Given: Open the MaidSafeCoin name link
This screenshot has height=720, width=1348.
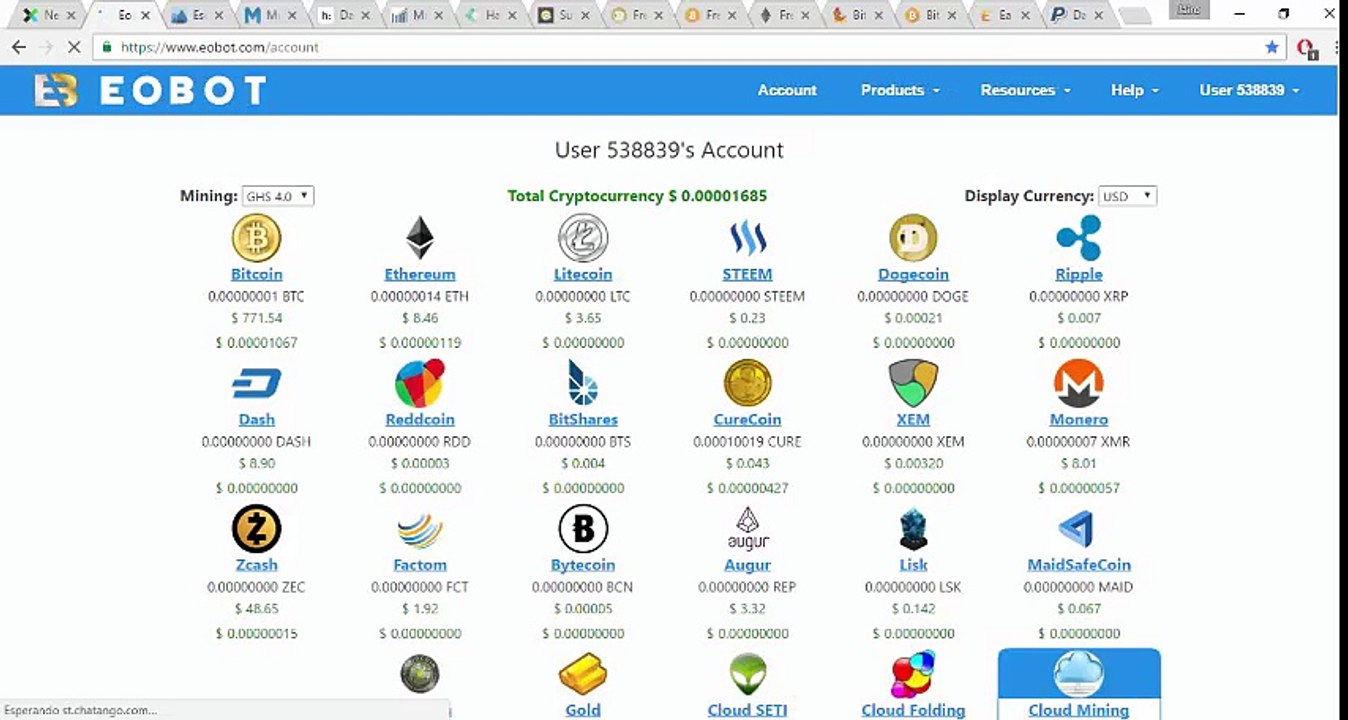Looking at the screenshot, I should tap(1078, 565).
